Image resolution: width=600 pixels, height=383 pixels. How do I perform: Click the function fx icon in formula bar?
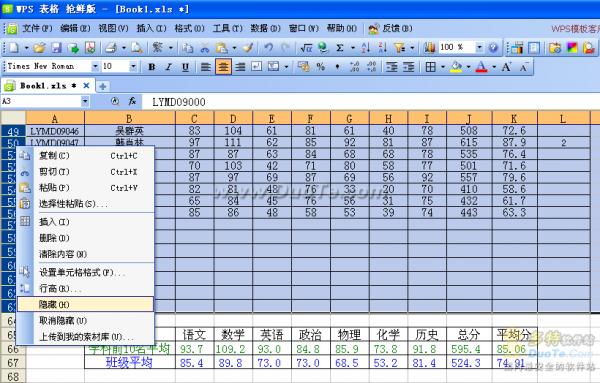tap(132, 101)
